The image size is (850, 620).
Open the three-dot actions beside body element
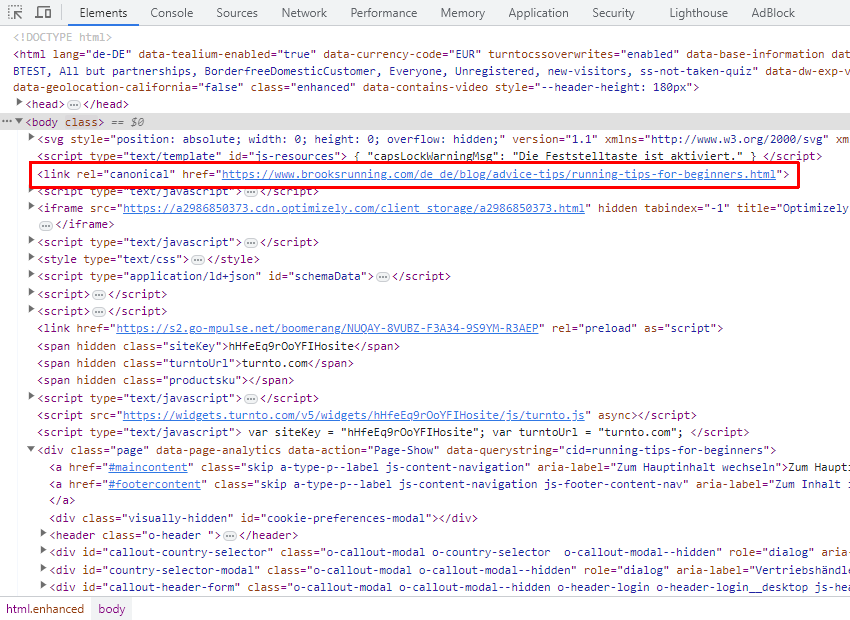pos(6,121)
